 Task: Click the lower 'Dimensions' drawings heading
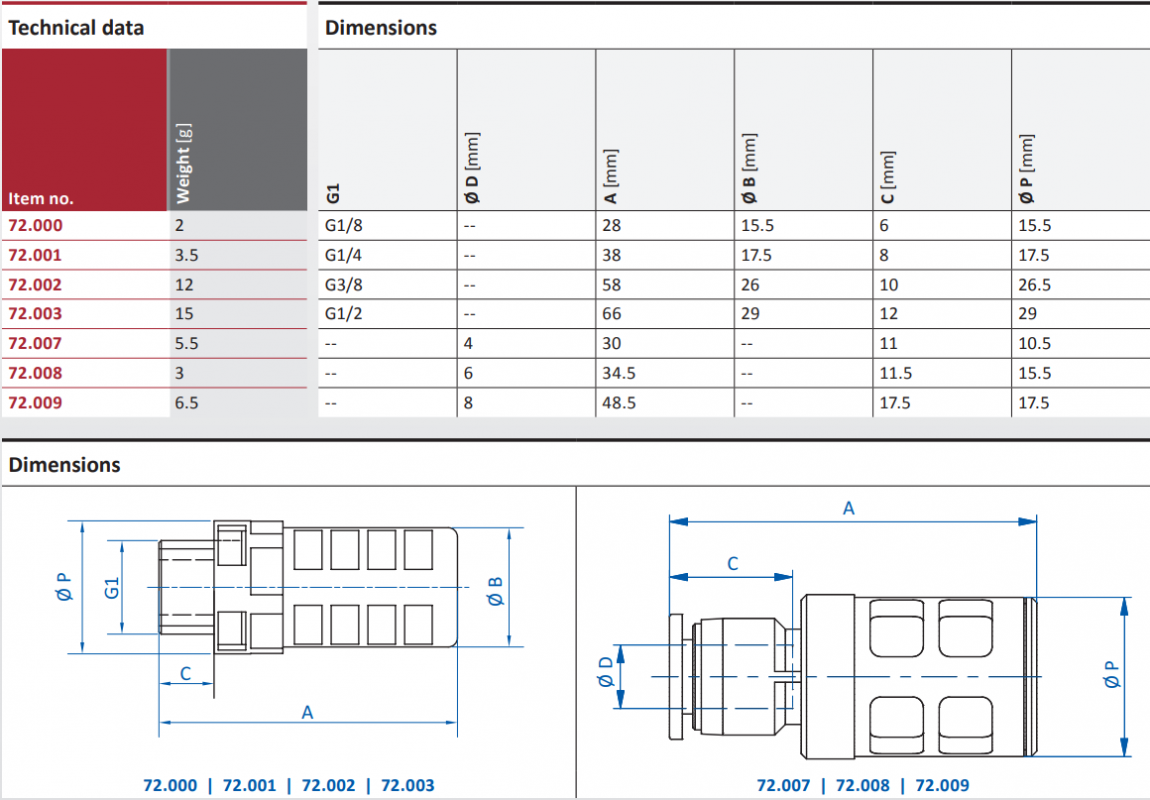pyautogui.click(x=65, y=465)
